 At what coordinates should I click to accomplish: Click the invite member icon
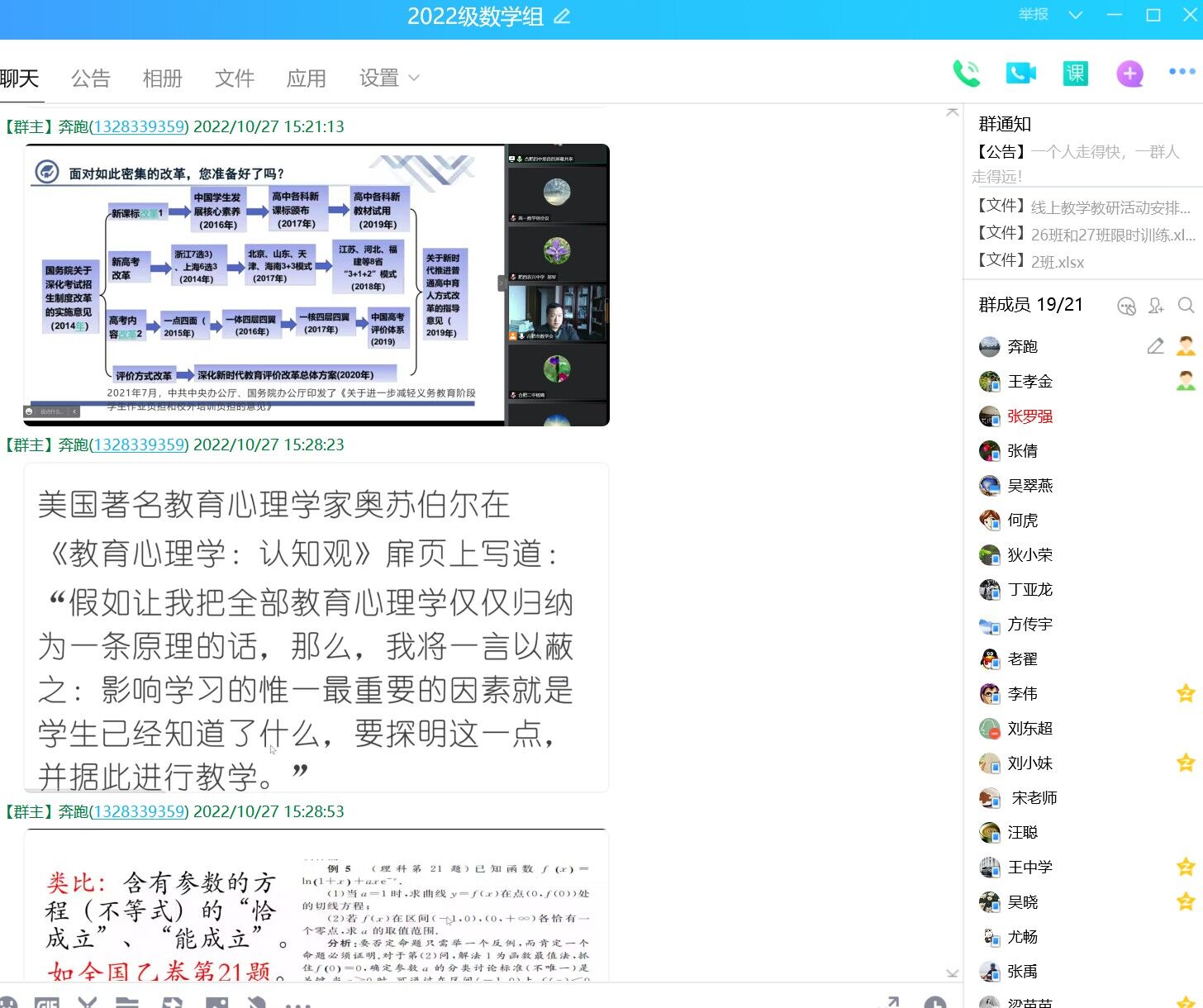click(1156, 307)
